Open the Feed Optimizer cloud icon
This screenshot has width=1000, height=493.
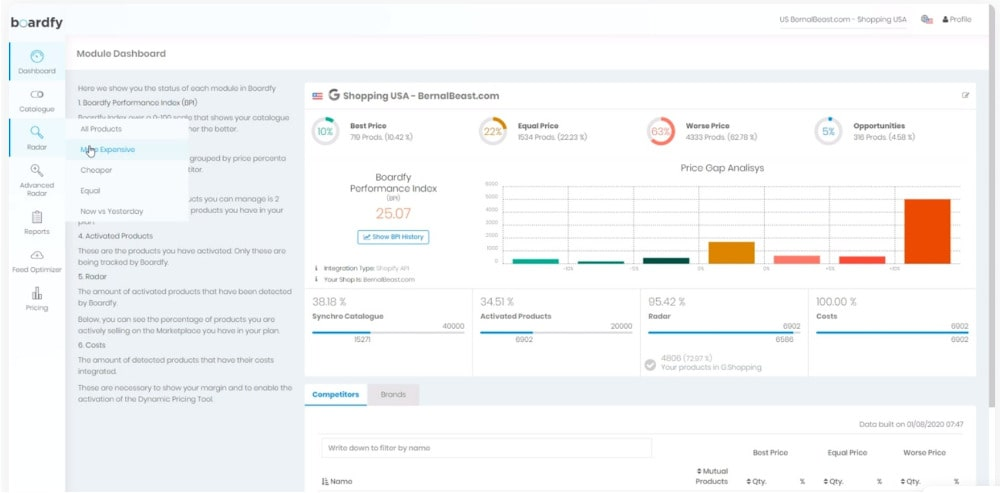[37, 256]
